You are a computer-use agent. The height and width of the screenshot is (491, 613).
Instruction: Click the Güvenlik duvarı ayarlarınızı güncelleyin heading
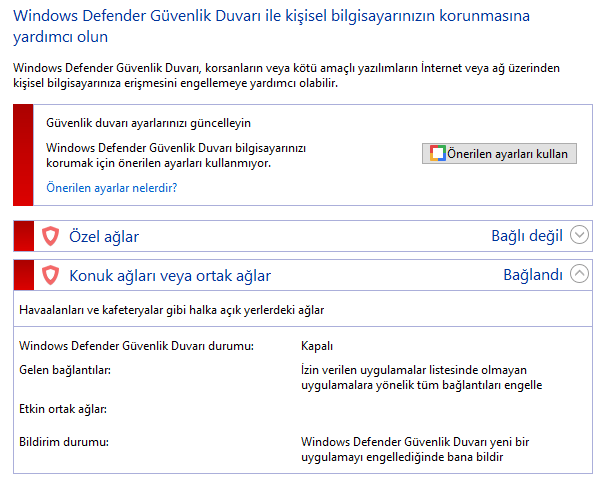point(149,123)
